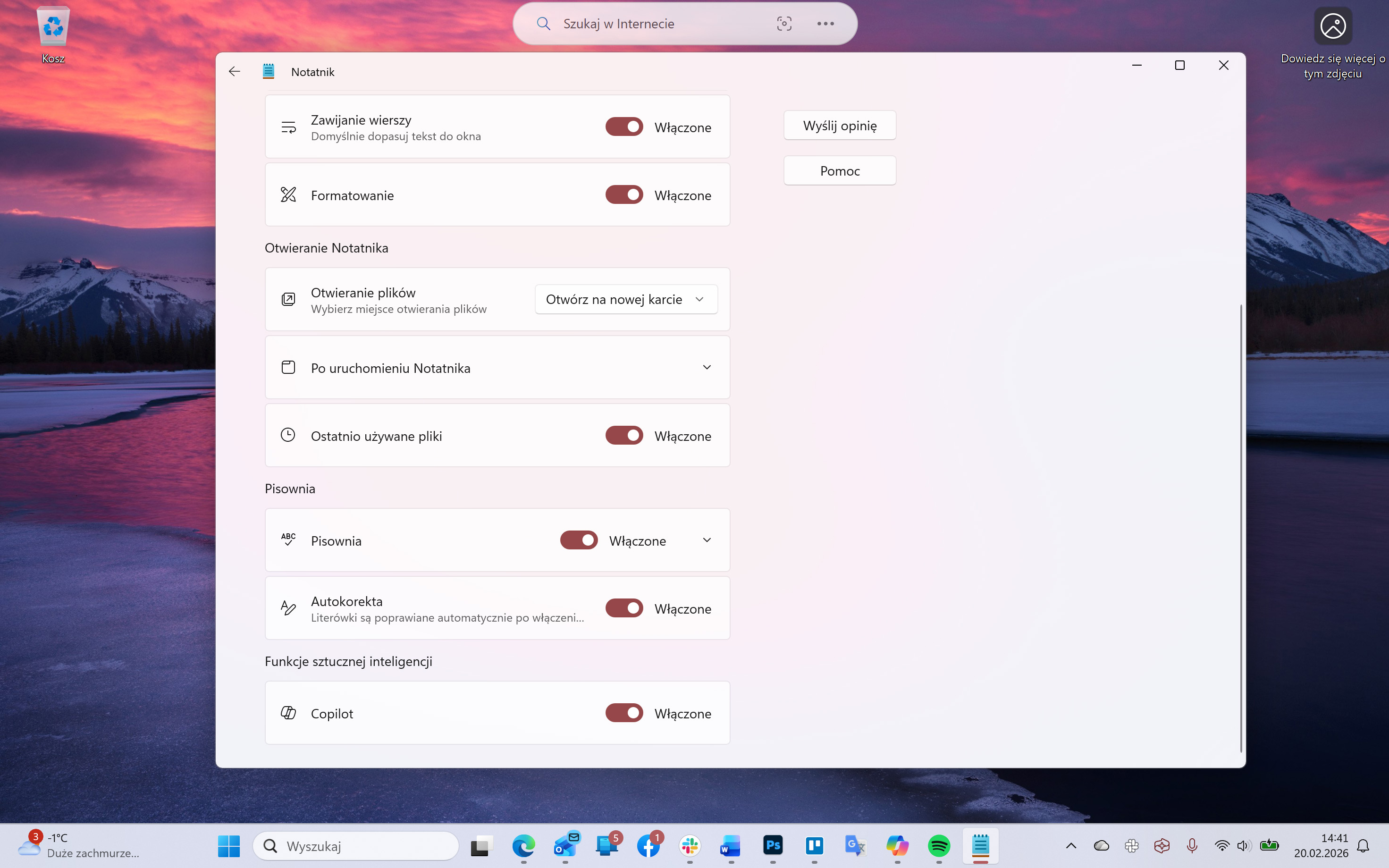Open the three-dots menu in search bar

tap(825, 24)
